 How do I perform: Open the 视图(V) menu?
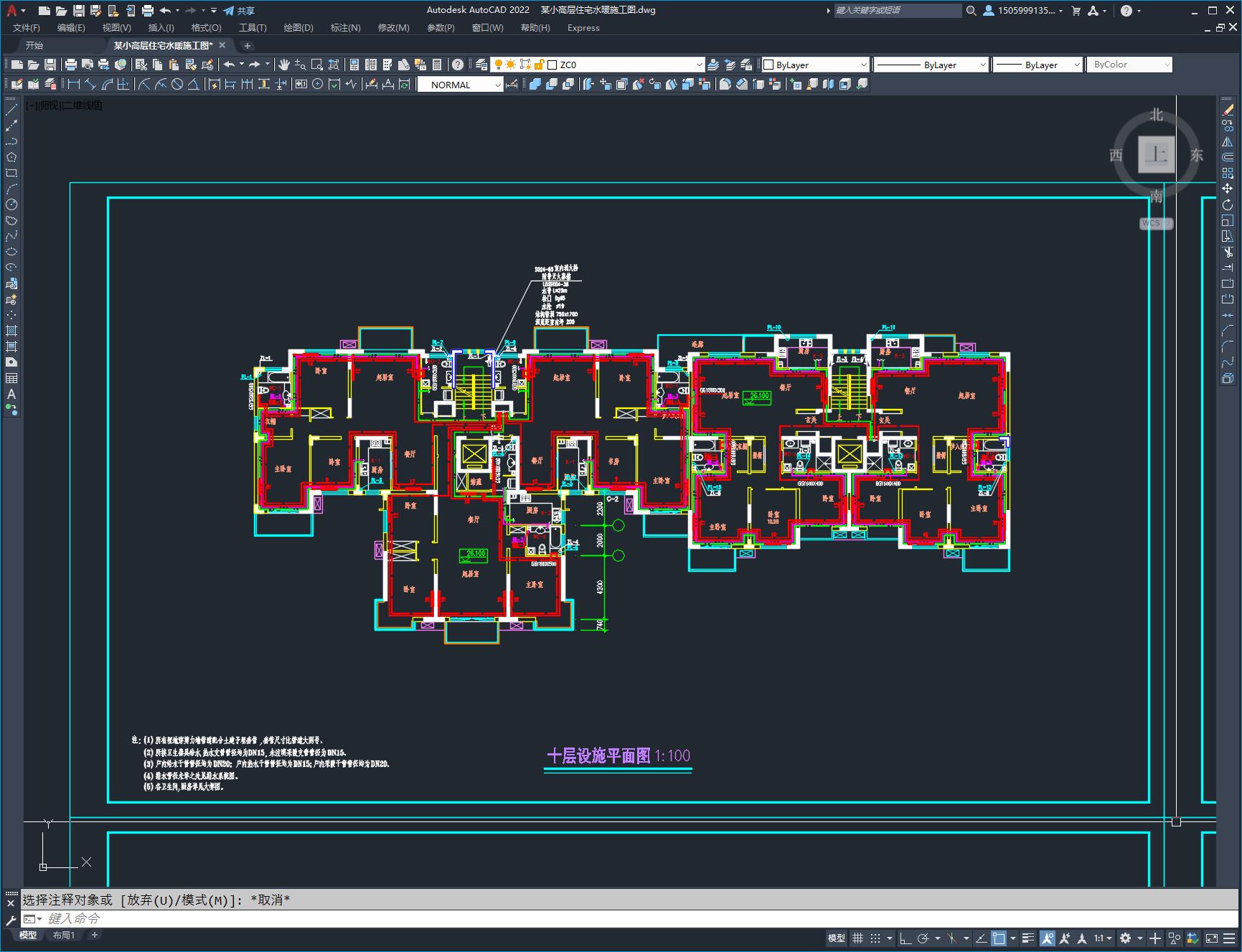116,28
